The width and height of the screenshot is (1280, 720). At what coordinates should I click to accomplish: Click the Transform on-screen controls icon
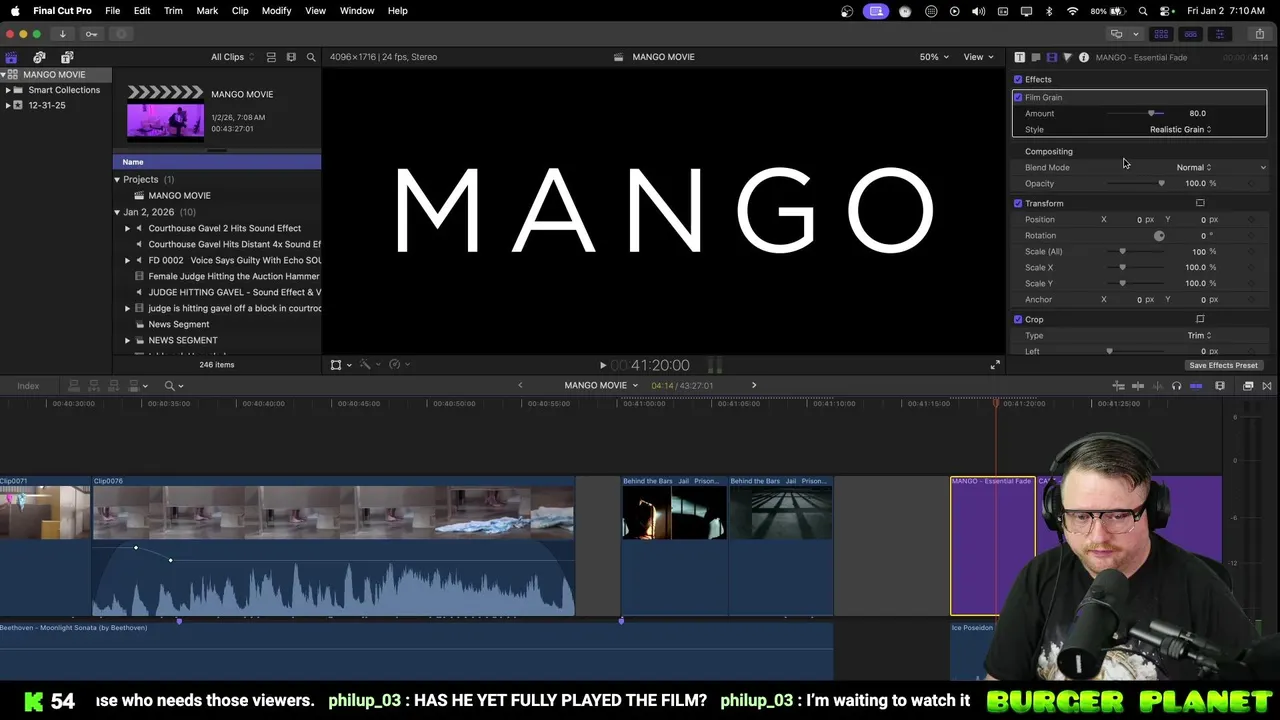point(1200,203)
